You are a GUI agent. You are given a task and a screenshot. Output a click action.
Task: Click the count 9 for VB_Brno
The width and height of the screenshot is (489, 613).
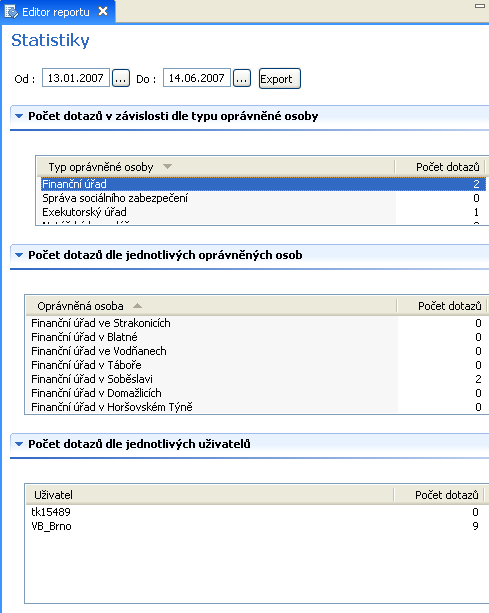475,526
